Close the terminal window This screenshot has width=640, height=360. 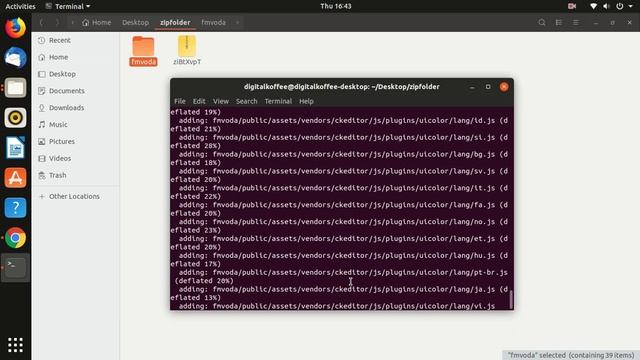pos(504,87)
